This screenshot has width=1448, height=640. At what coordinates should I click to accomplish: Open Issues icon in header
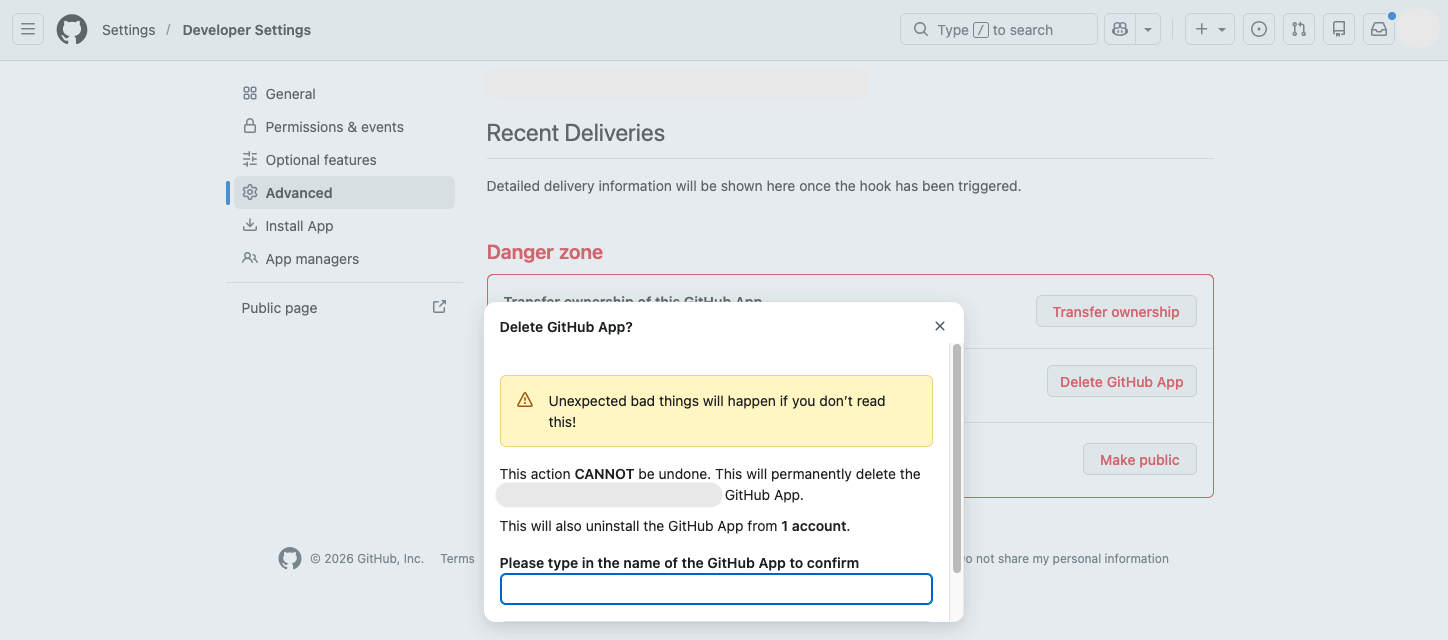[x=1259, y=30]
